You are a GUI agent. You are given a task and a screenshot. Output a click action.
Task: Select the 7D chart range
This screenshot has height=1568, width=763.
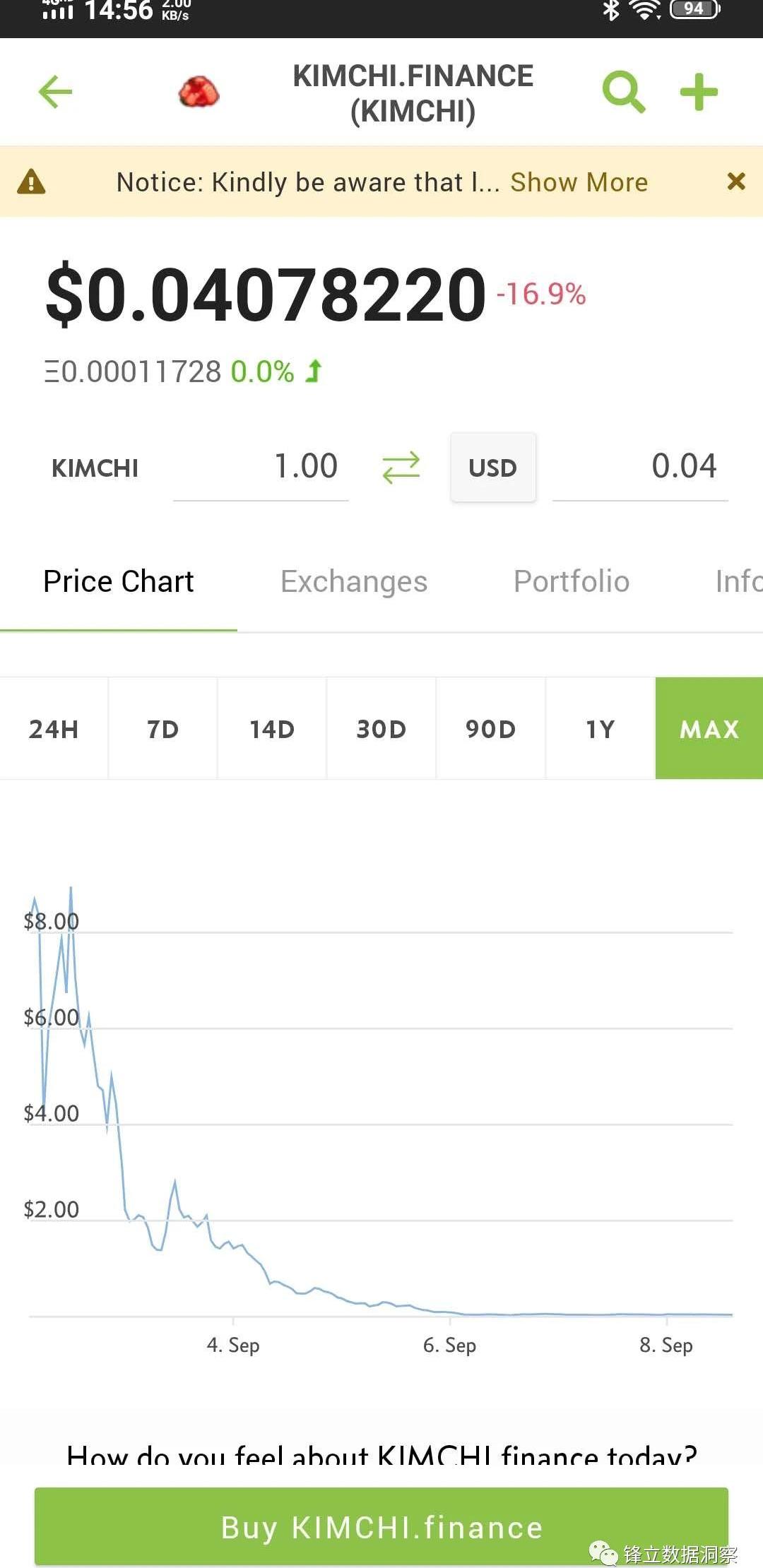pos(163,729)
